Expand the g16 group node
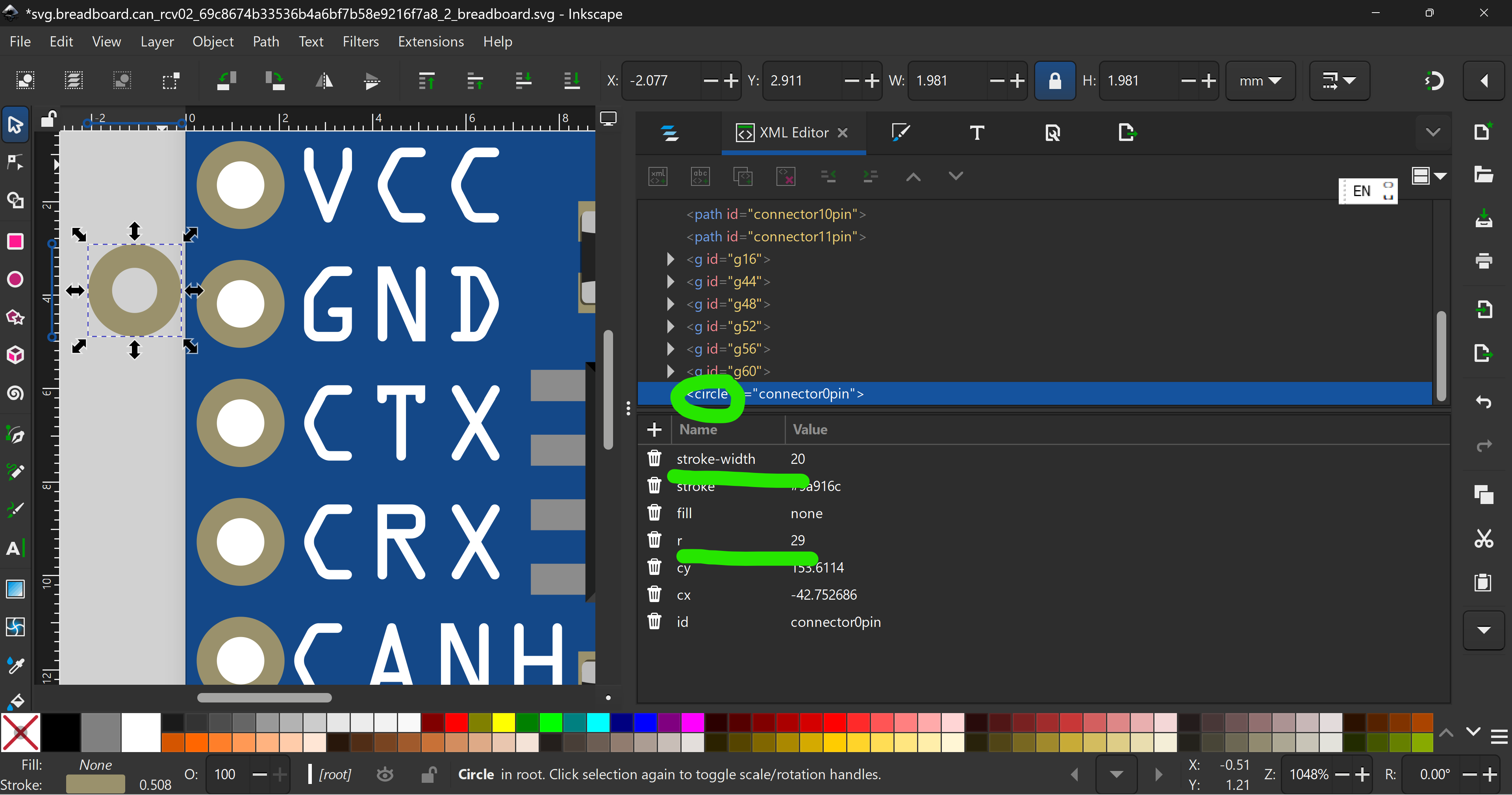The height and width of the screenshot is (795, 1512). 670,259
